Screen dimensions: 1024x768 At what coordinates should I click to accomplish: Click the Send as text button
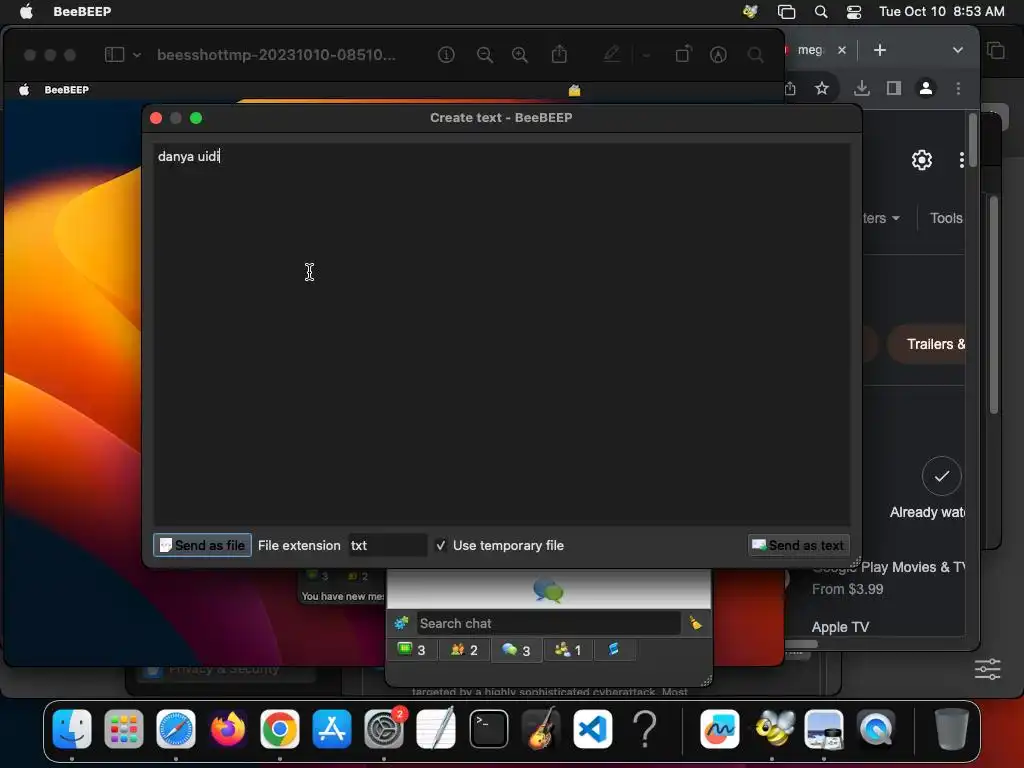click(x=798, y=545)
